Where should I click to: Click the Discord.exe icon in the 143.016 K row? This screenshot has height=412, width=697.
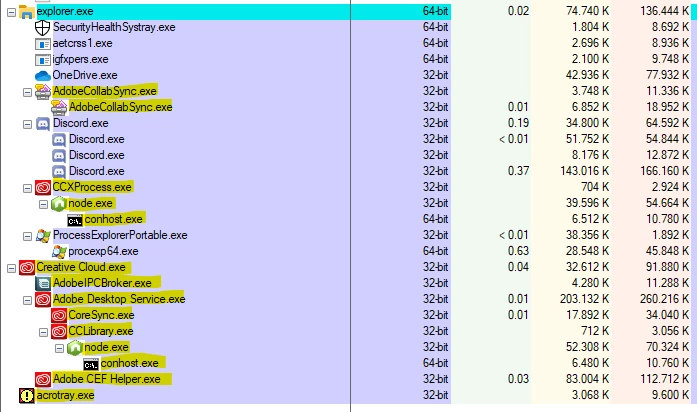(x=59, y=172)
